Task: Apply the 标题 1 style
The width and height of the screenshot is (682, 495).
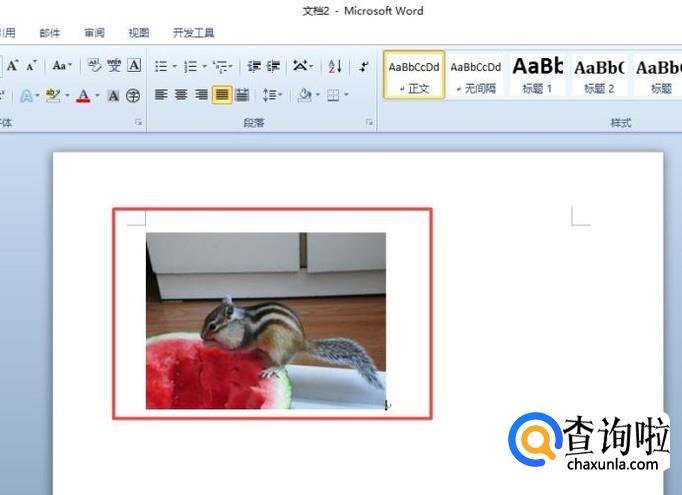Action: coord(537,75)
